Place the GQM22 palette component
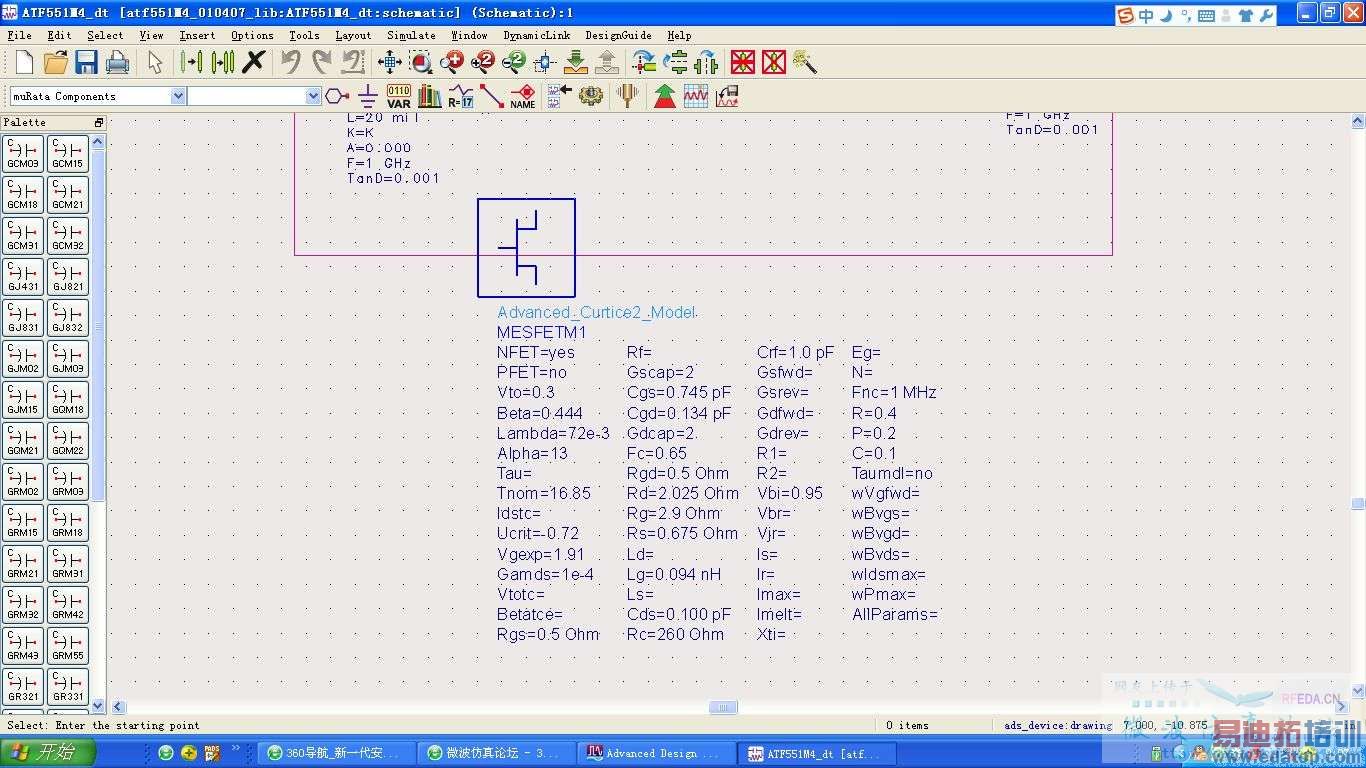The height and width of the screenshot is (768, 1366). pyautogui.click(x=68, y=442)
